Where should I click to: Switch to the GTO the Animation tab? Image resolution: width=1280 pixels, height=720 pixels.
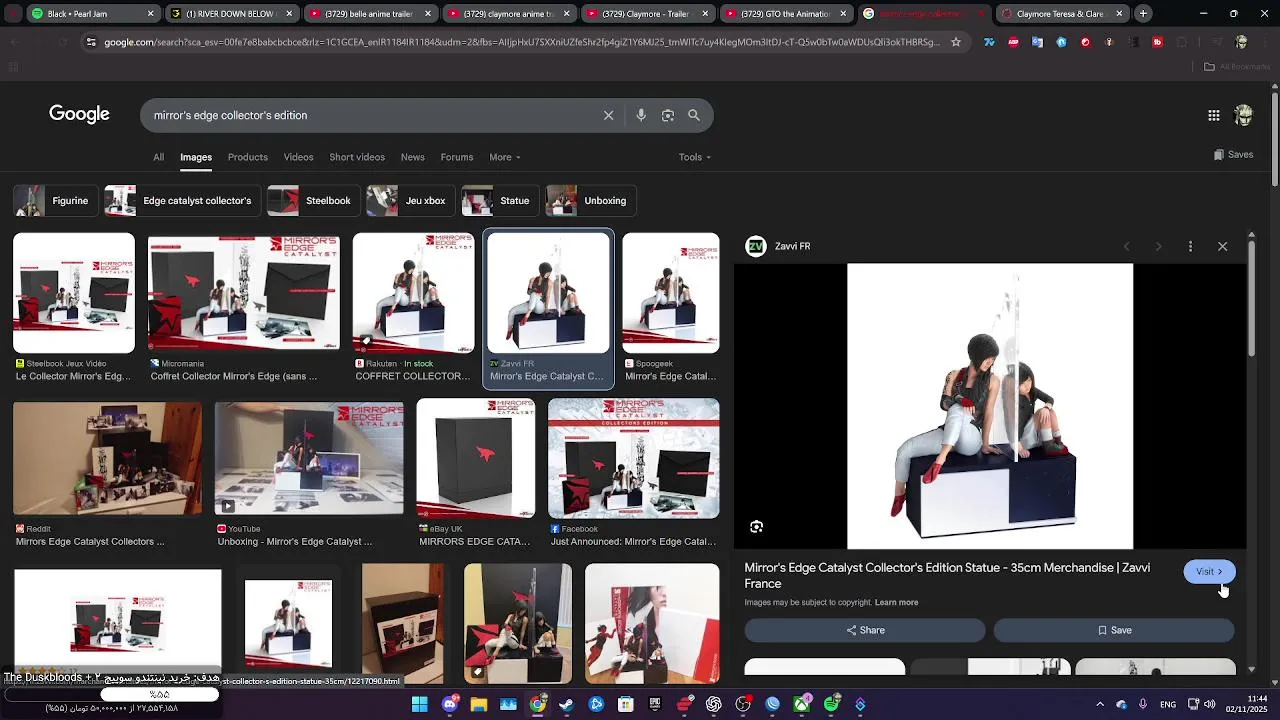pos(787,14)
